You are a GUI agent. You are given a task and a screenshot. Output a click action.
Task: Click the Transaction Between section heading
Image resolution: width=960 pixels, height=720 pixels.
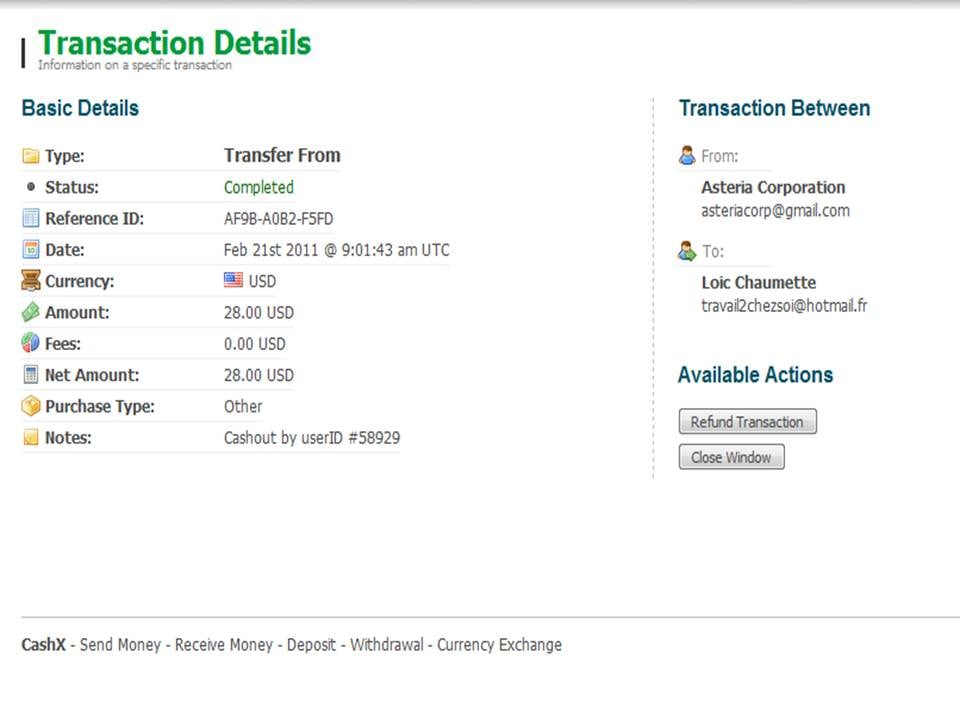(774, 108)
